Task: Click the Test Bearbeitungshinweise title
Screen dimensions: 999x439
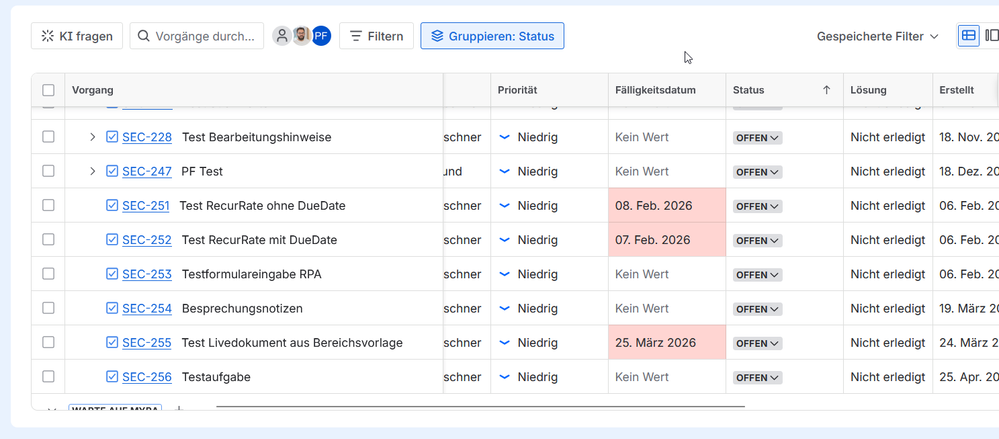Action: 256,137
